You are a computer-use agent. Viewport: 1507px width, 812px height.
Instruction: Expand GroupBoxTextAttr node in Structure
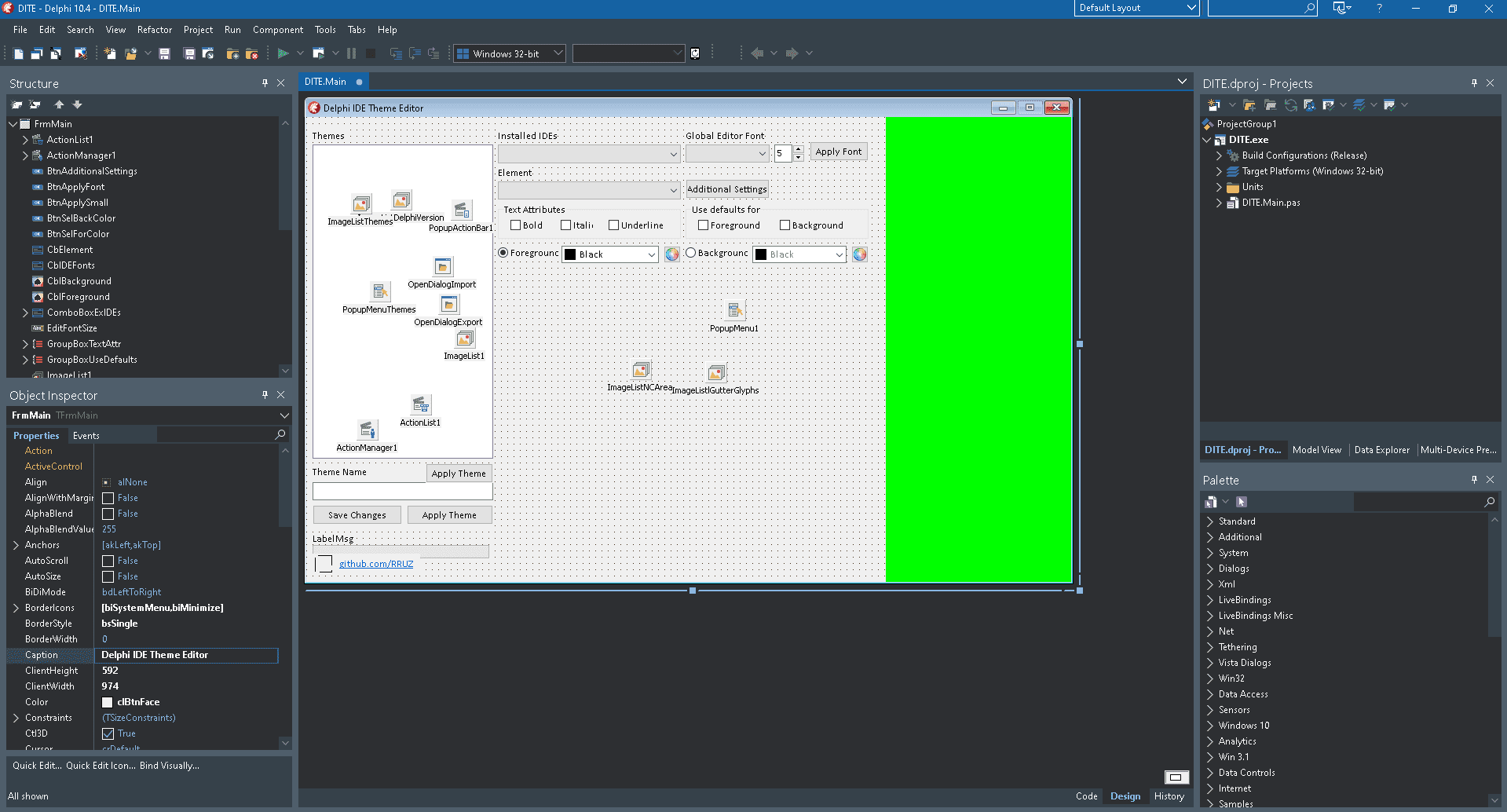click(25, 344)
